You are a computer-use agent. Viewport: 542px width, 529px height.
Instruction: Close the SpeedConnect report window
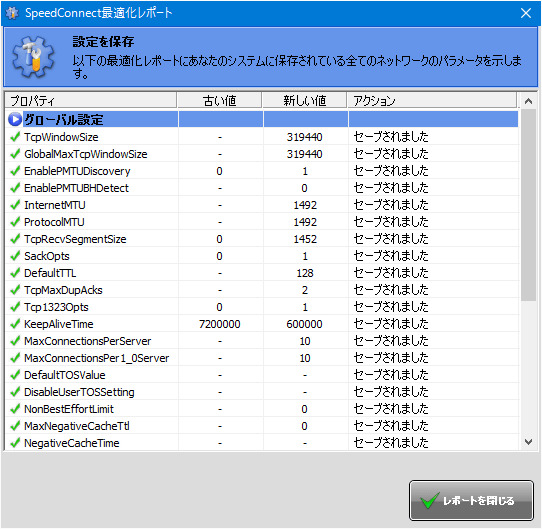coord(526,13)
